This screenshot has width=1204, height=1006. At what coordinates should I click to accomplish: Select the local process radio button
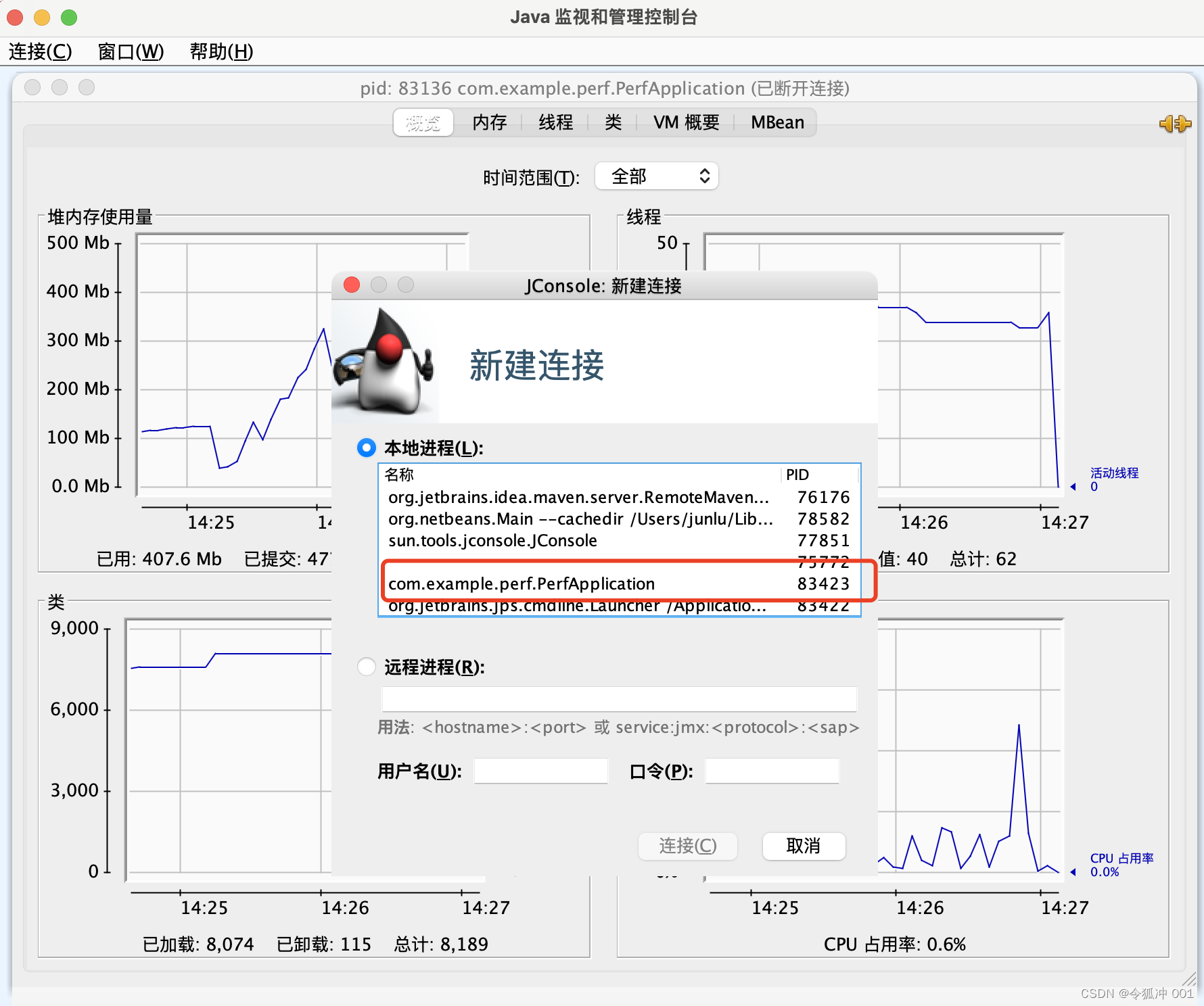click(366, 448)
